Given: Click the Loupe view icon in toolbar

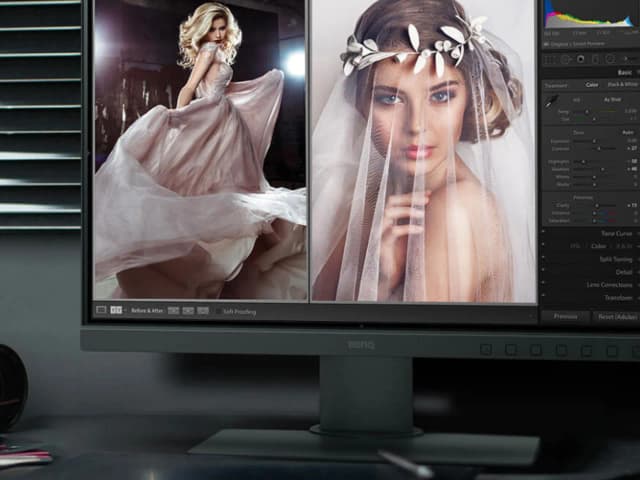Looking at the screenshot, I should click(101, 311).
